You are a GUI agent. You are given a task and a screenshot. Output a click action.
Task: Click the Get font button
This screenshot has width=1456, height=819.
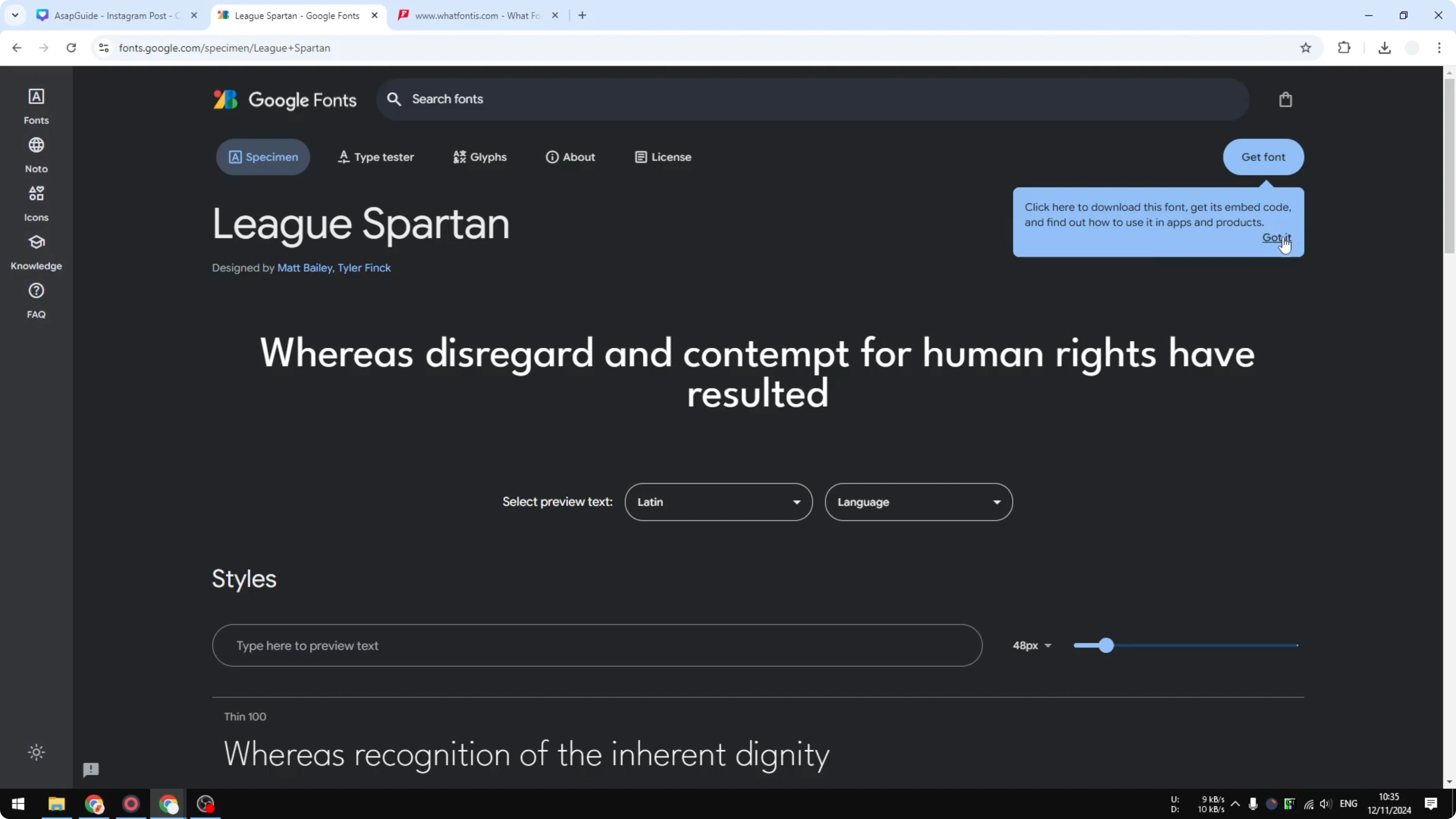[1263, 157]
